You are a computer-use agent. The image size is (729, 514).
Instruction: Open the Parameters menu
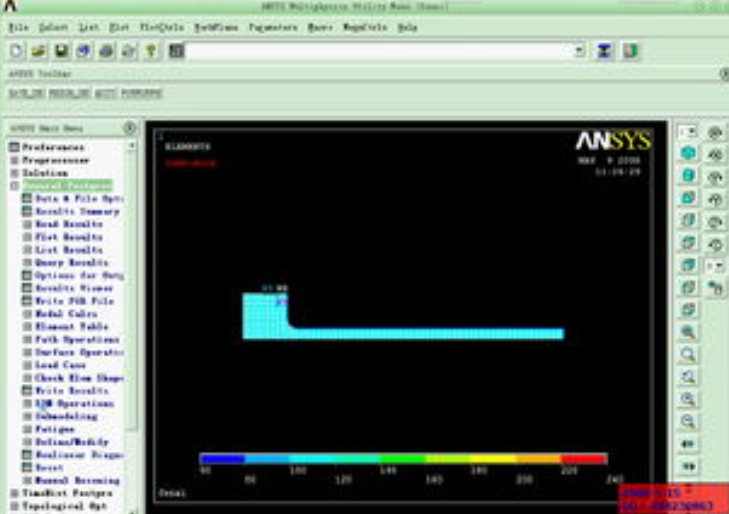[273, 27]
